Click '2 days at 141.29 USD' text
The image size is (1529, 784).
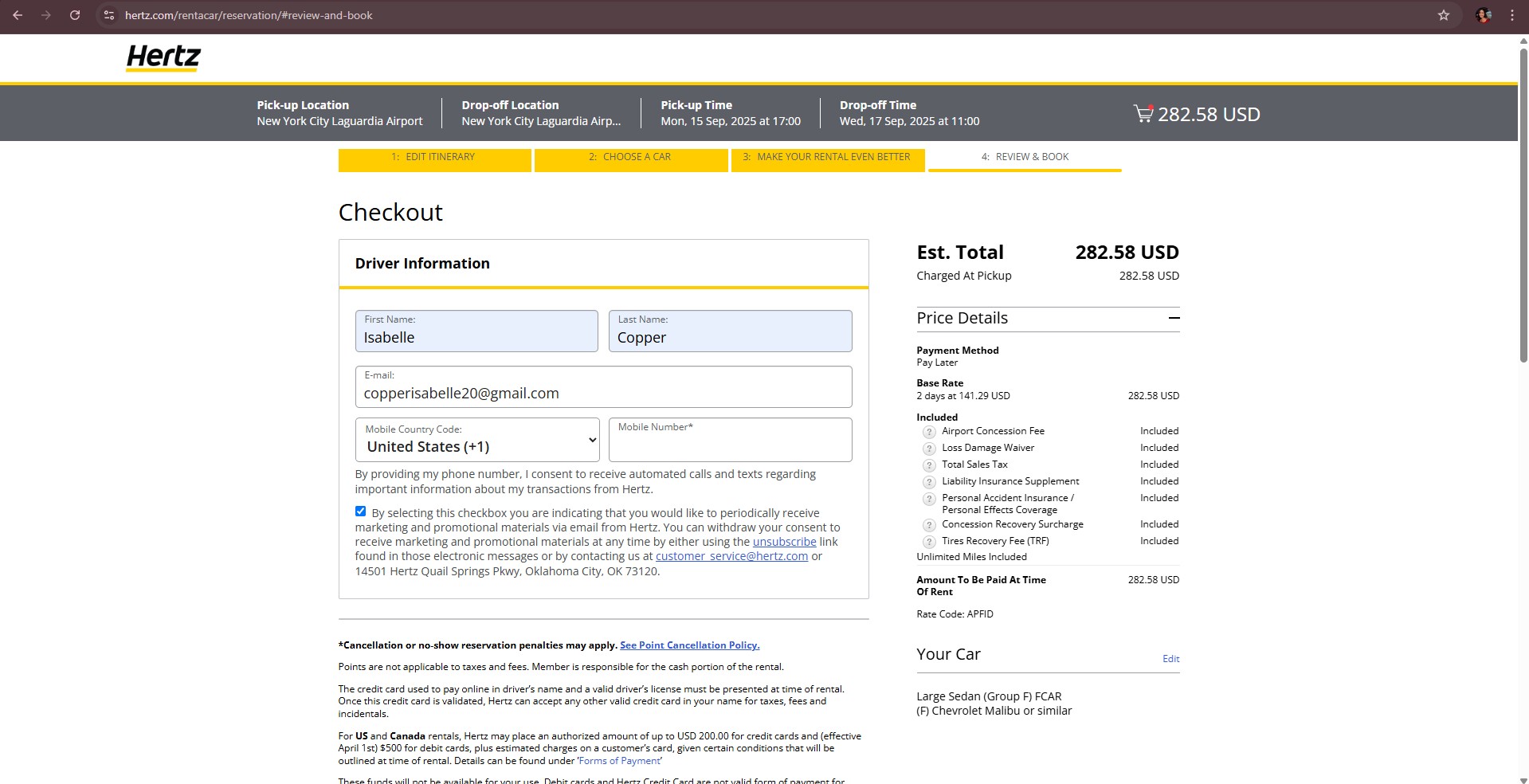click(x=962, y=396)
